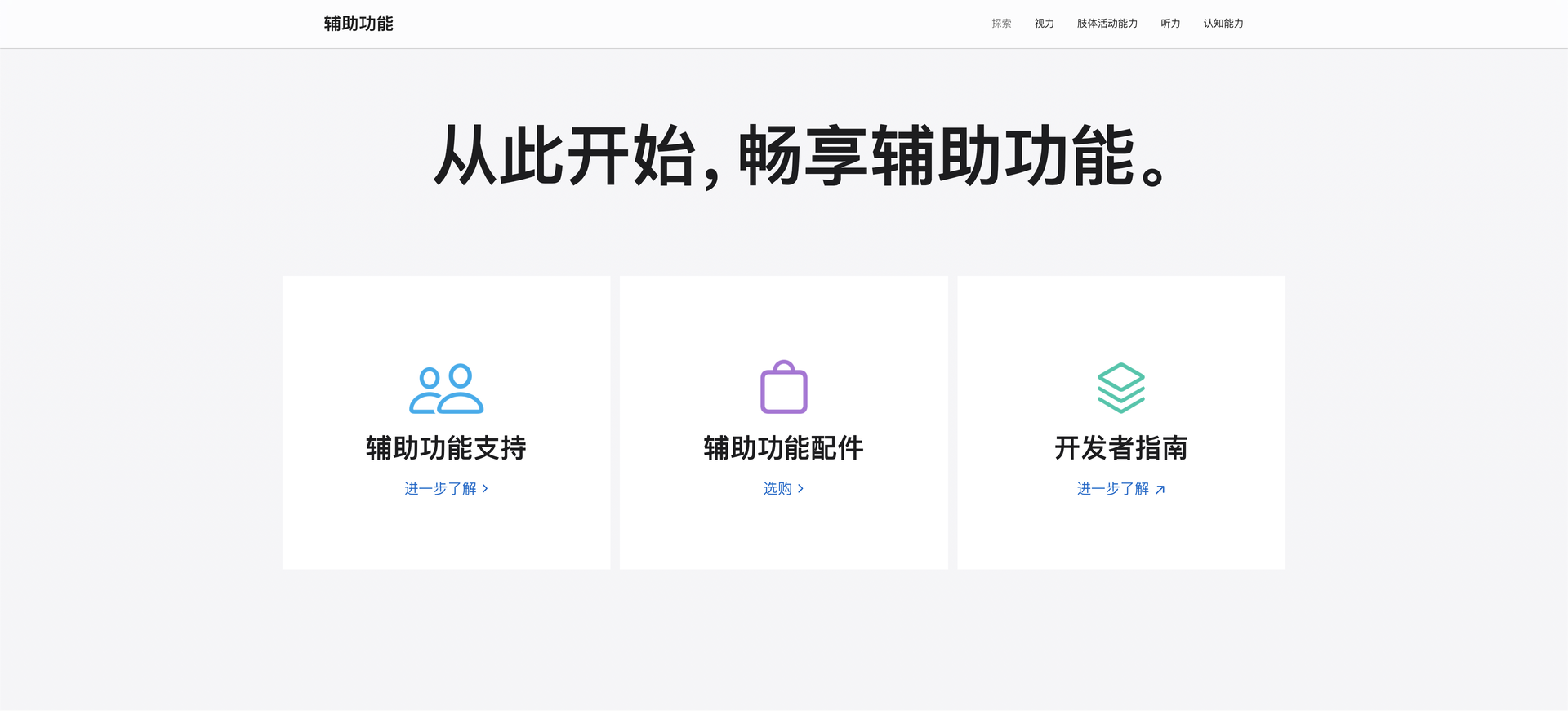The image size is (1568, 711).
Task: Go to the 肢体活动能力 section
Action: 1107,24
